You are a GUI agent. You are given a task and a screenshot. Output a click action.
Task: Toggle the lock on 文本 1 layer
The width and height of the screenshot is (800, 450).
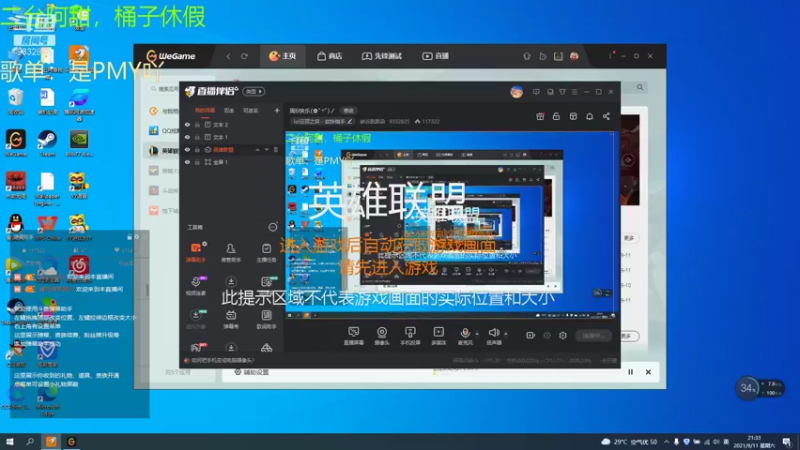197,137
